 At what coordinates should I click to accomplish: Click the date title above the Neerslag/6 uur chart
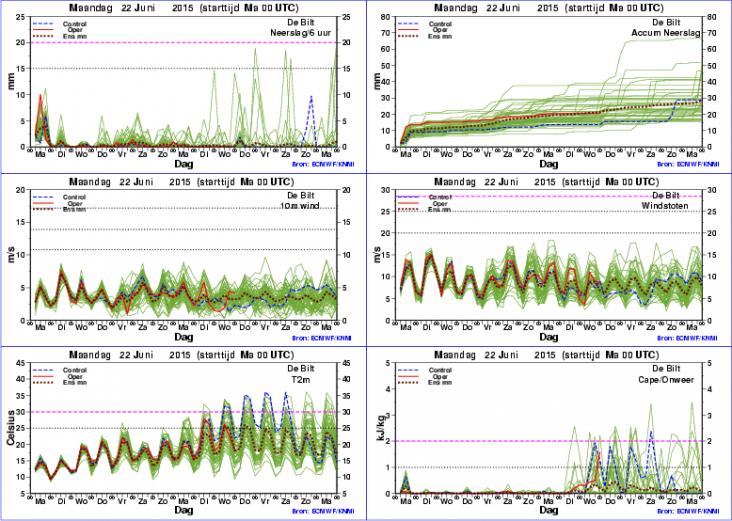[x=186, y=10]
